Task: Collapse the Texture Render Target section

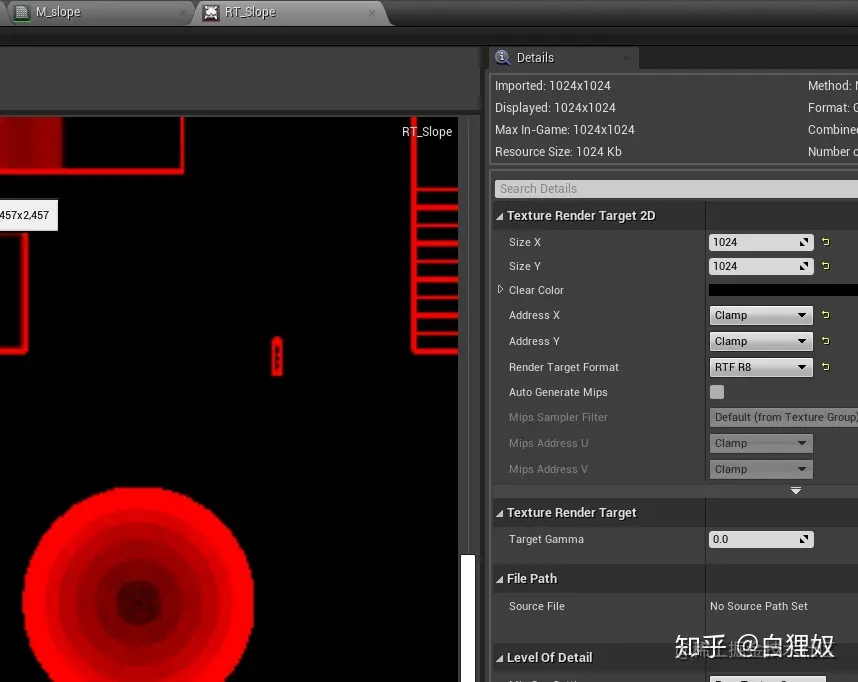Action: click(x=499, y=513)
